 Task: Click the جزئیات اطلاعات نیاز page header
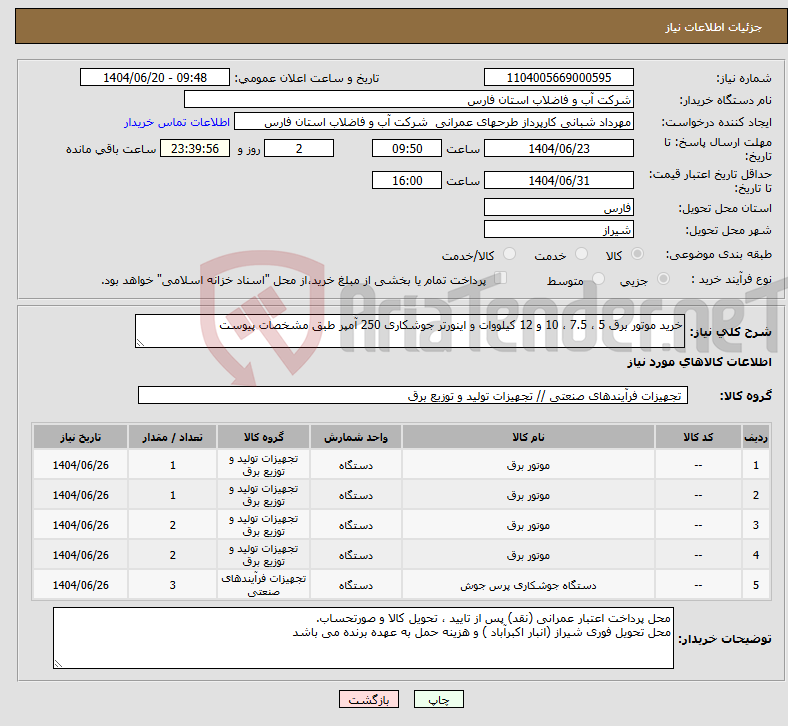click(x=713, y=27)
